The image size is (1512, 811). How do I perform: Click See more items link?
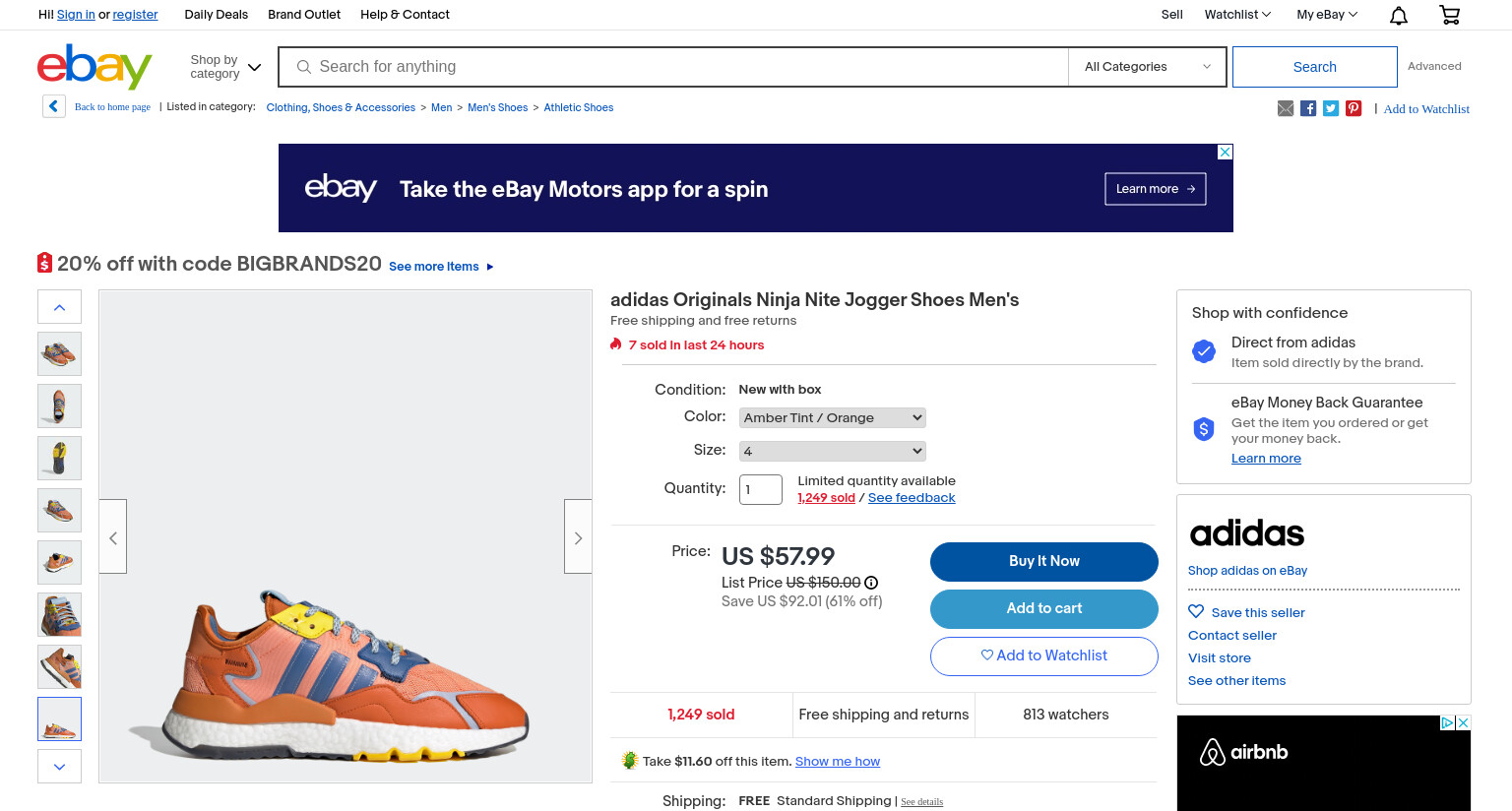(441, 267)
